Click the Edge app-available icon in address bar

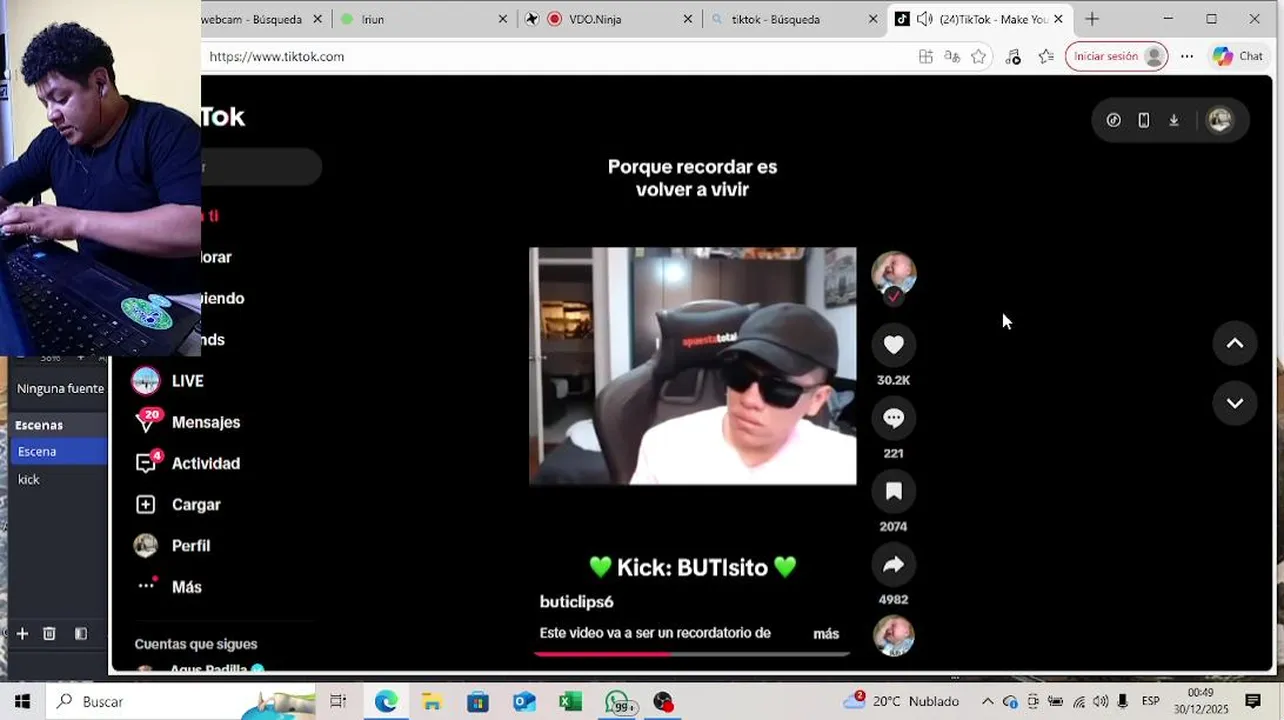point(925,57)
